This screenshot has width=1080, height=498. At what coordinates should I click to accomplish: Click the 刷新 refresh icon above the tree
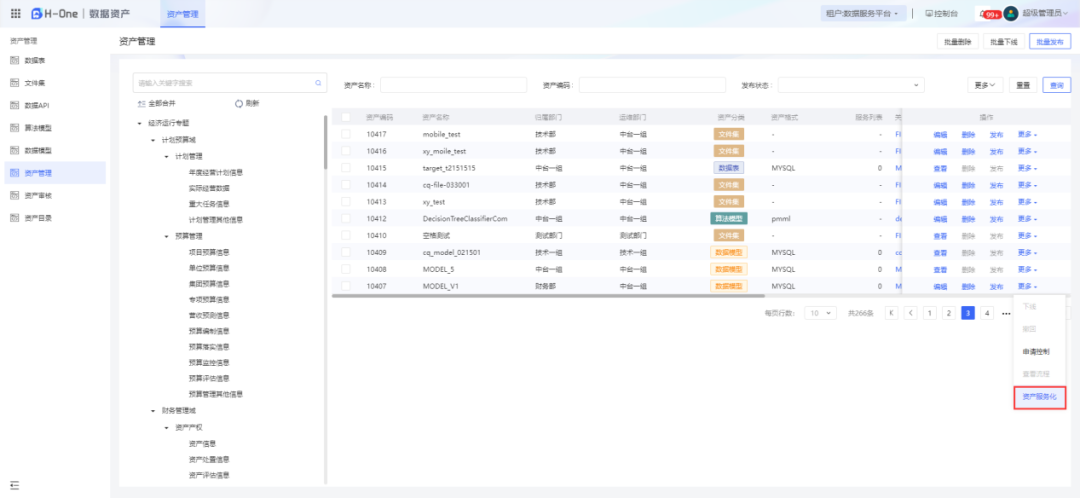click(x=239, y=103)
